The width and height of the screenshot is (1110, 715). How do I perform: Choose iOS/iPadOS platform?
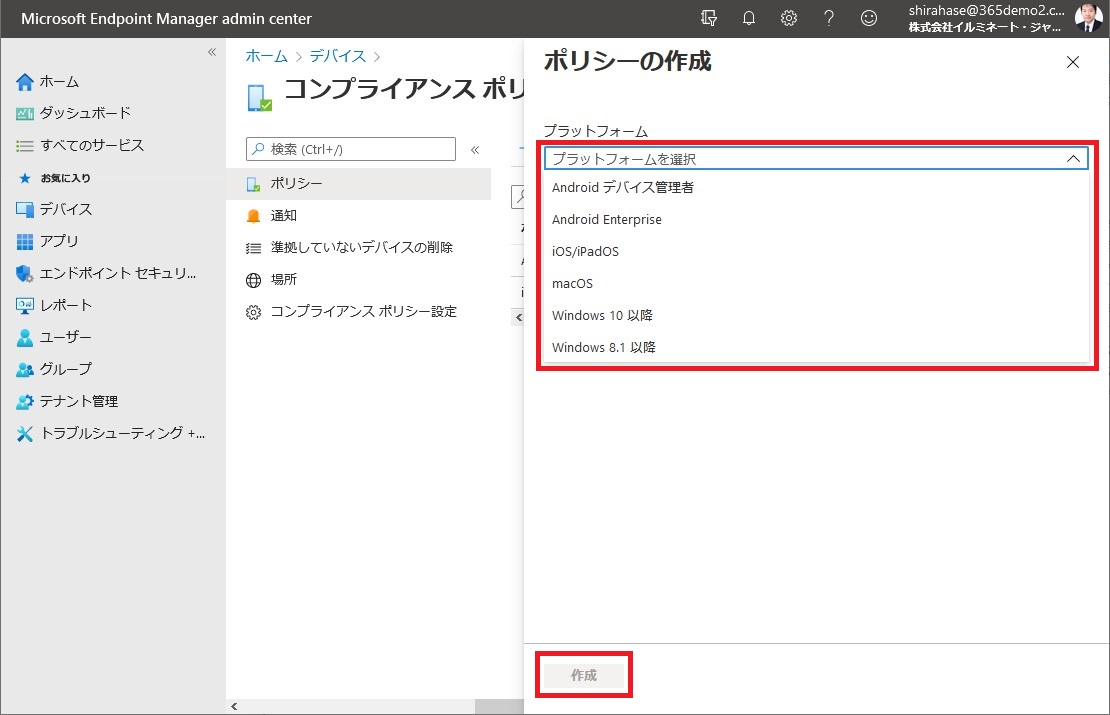pos(816,251)
